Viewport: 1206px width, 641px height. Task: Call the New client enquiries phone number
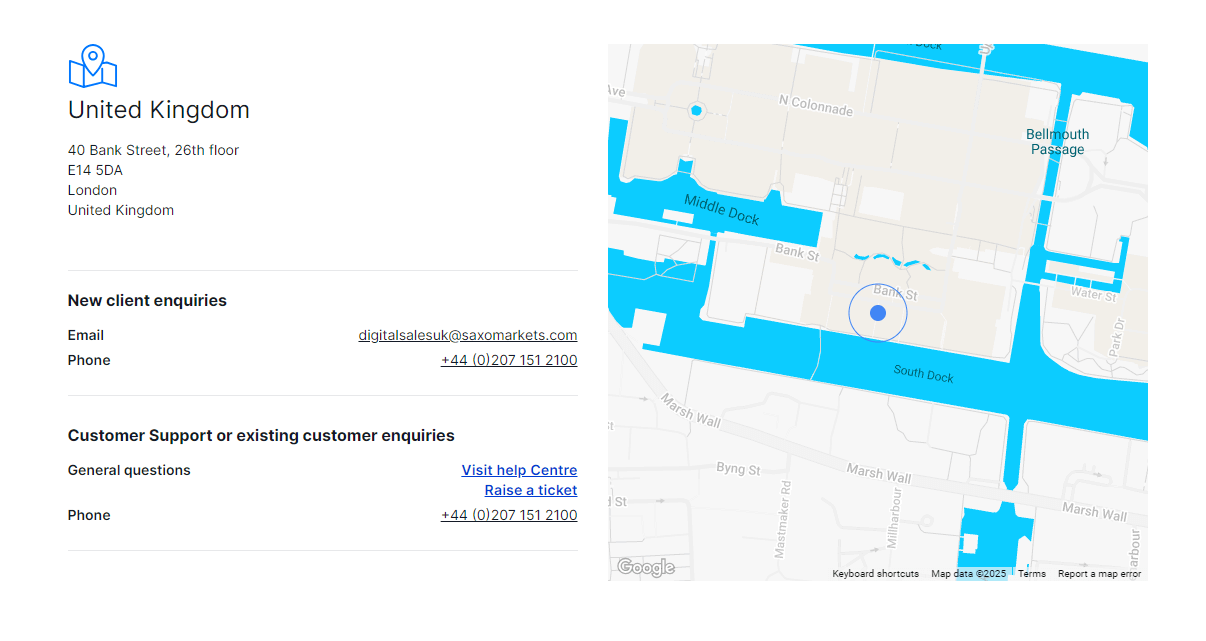pyautogui.click(x=509, y=360)
